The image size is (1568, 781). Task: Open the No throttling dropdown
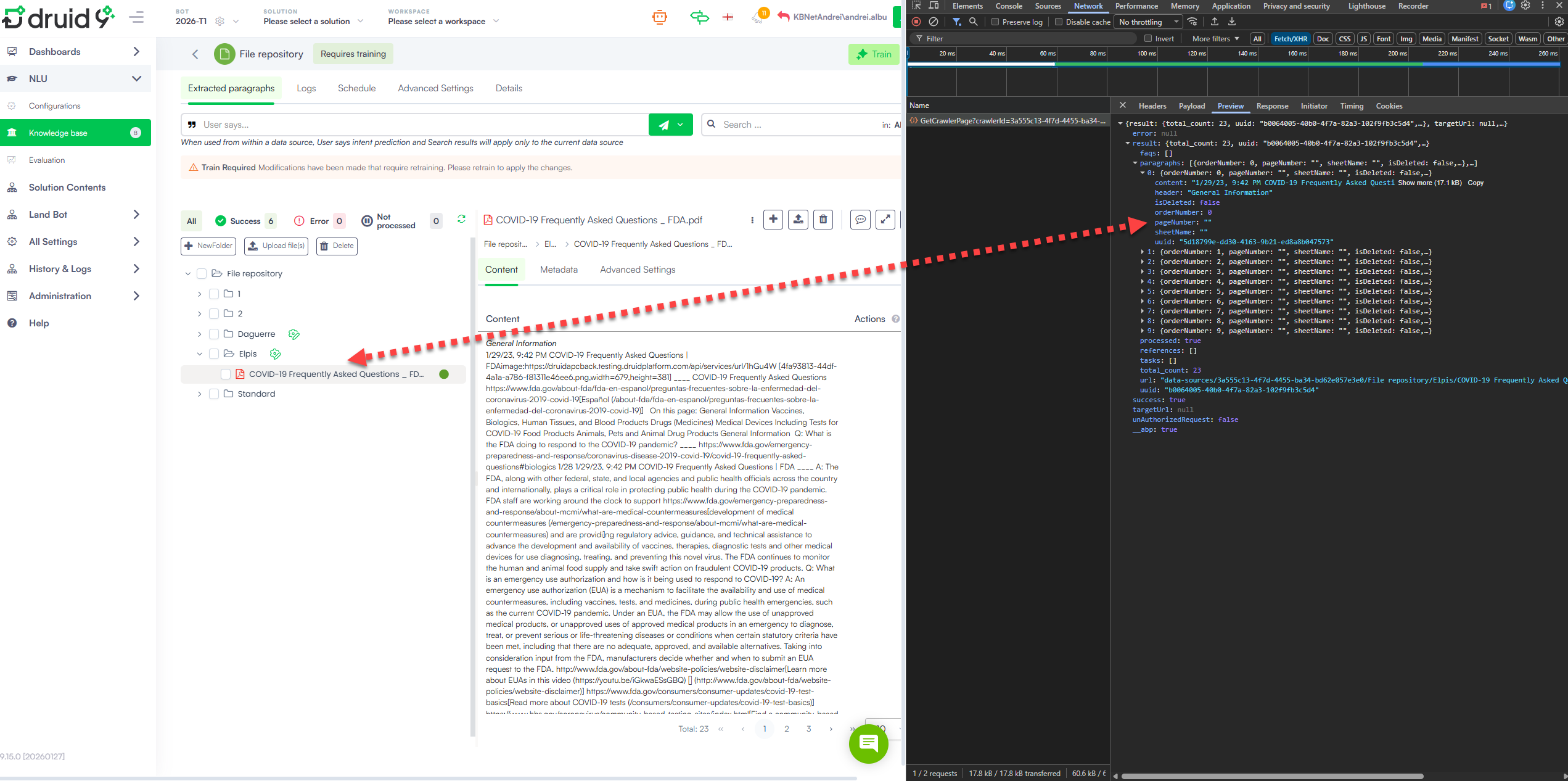1148,22
